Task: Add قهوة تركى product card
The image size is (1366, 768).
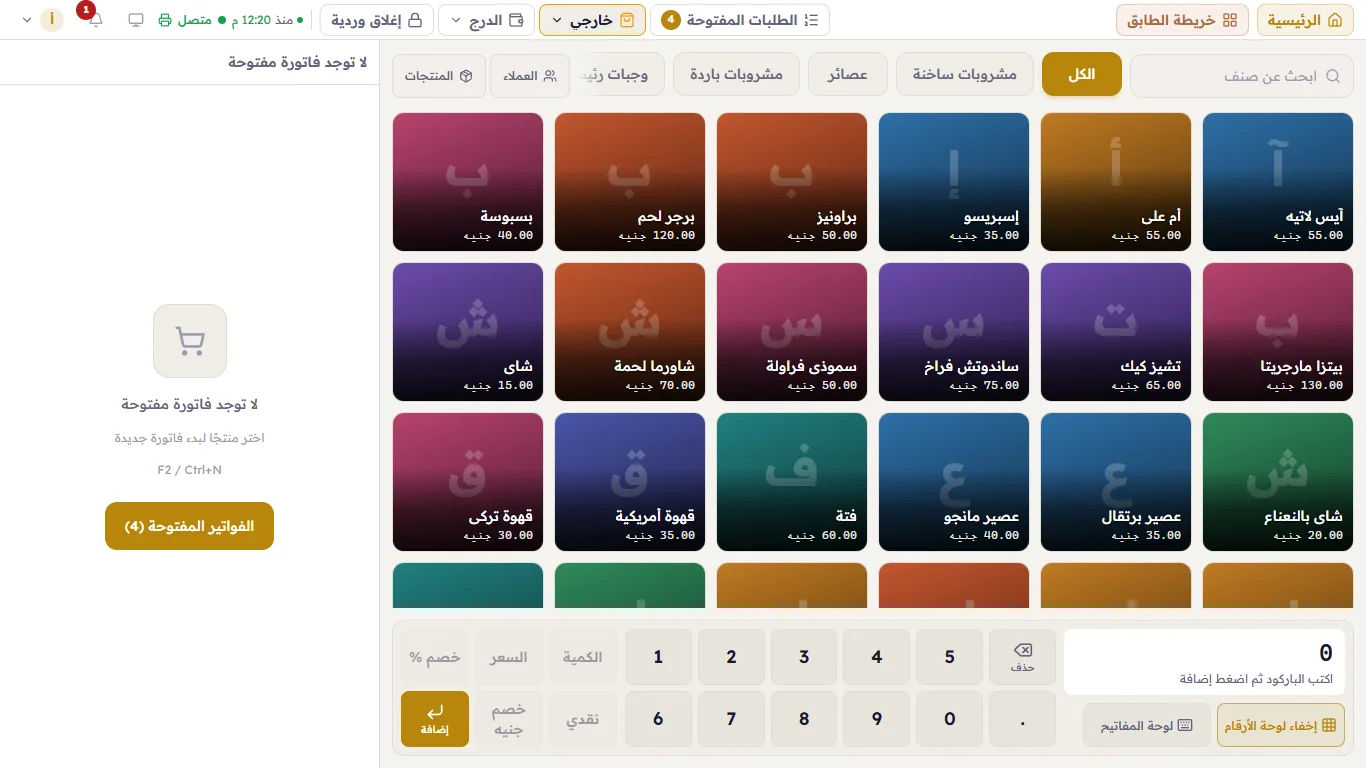Action: [468, 482]
